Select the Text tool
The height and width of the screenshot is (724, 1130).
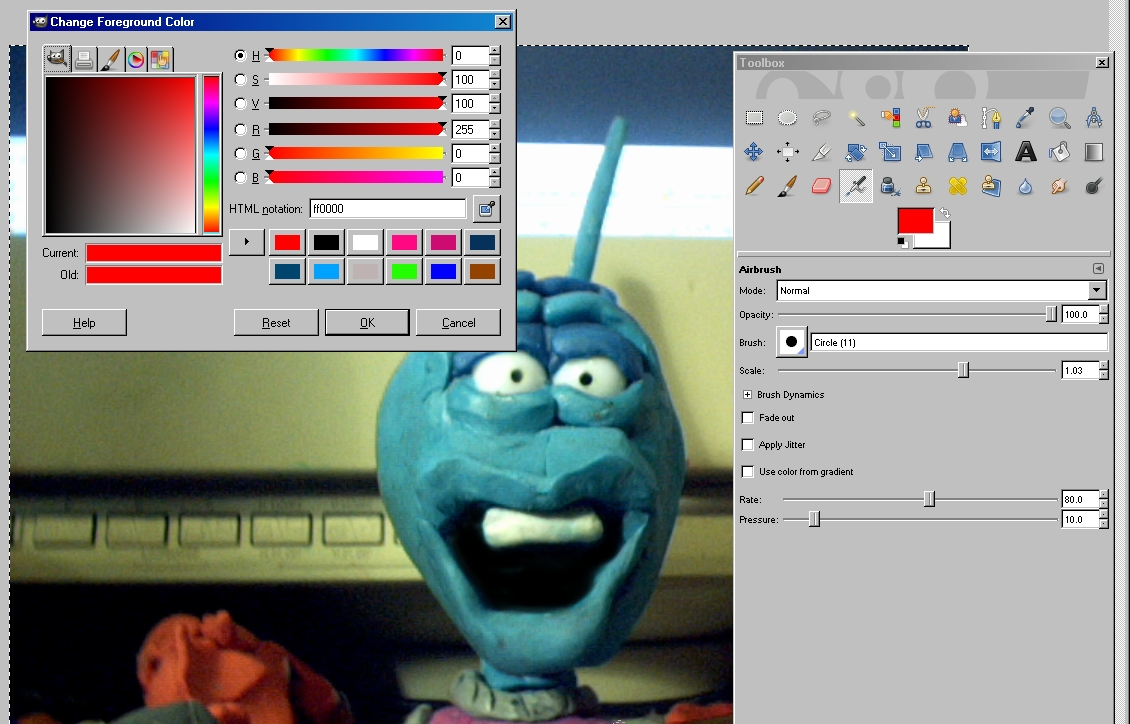pyautogui.click(x=1025, y=152)
